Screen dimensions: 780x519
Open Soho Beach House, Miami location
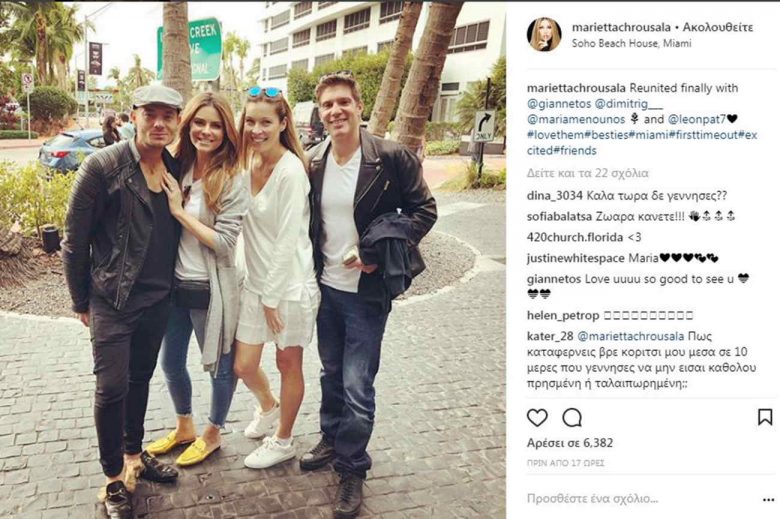coord(631,43)
